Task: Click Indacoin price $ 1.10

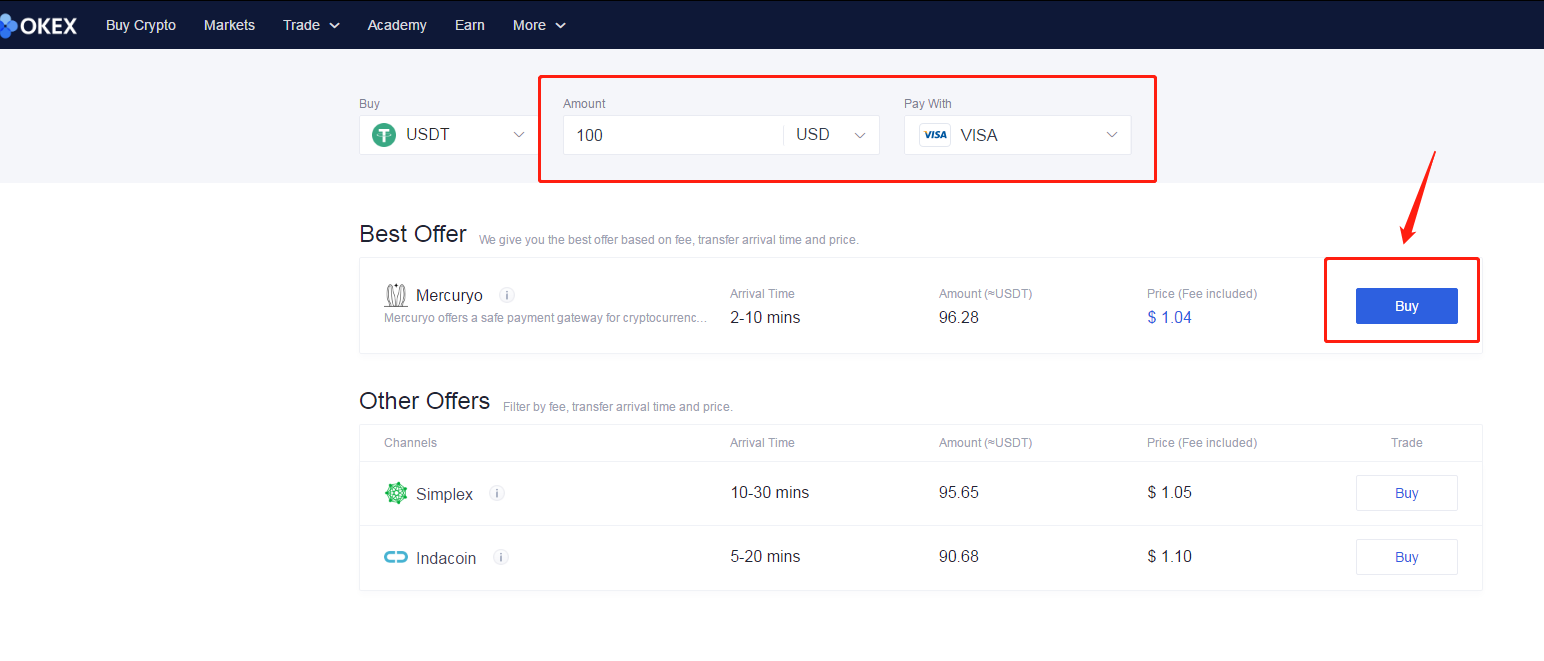Action: (1169, 556)
